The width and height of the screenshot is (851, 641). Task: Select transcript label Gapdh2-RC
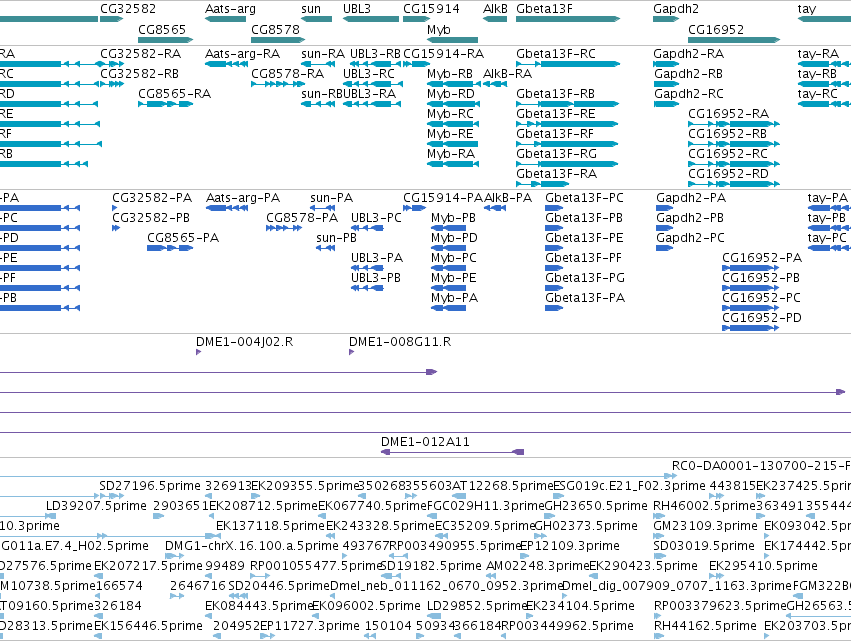[689, 94]
